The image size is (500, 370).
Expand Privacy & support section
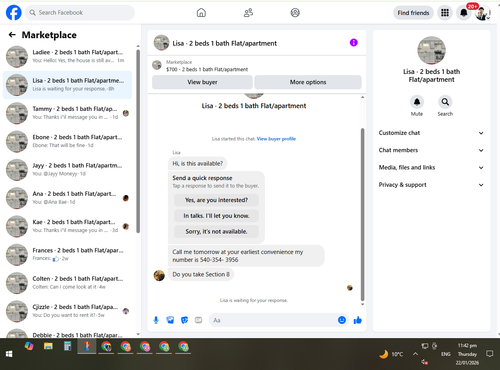coord(431,185)
